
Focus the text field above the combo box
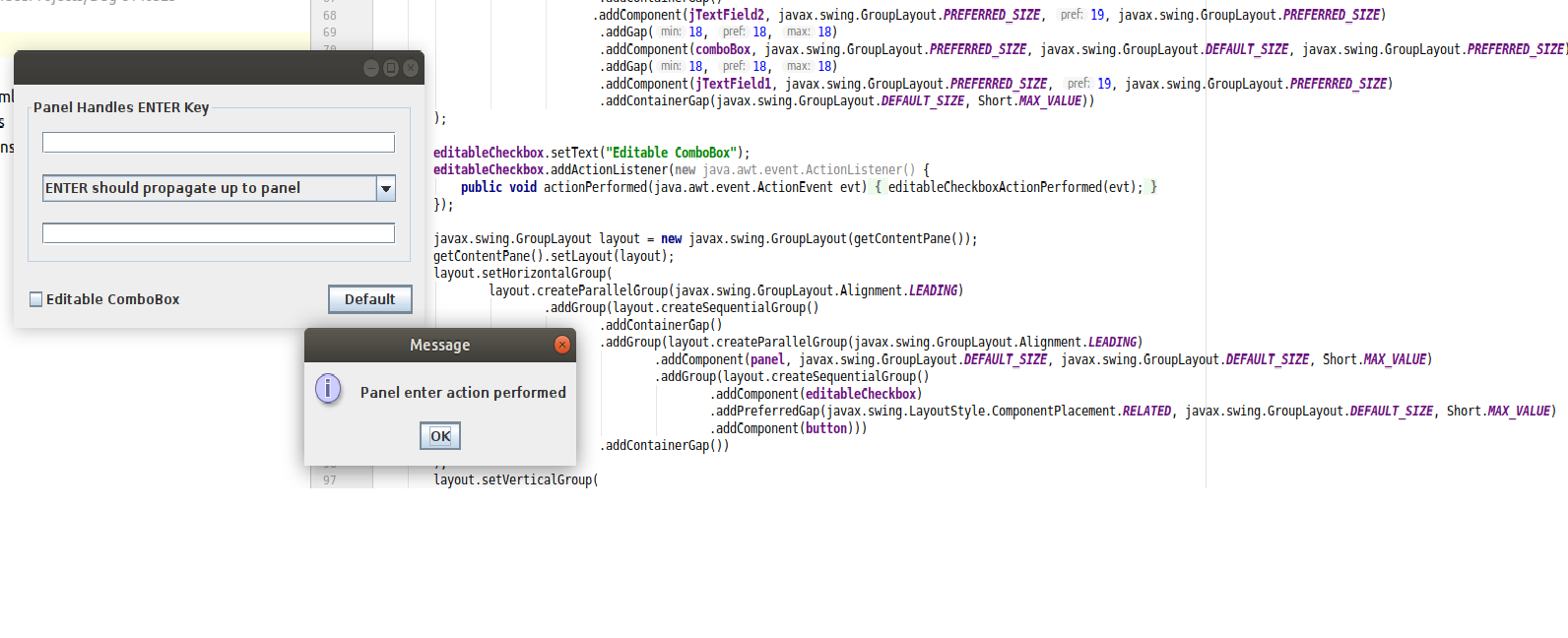pos(218,143)
